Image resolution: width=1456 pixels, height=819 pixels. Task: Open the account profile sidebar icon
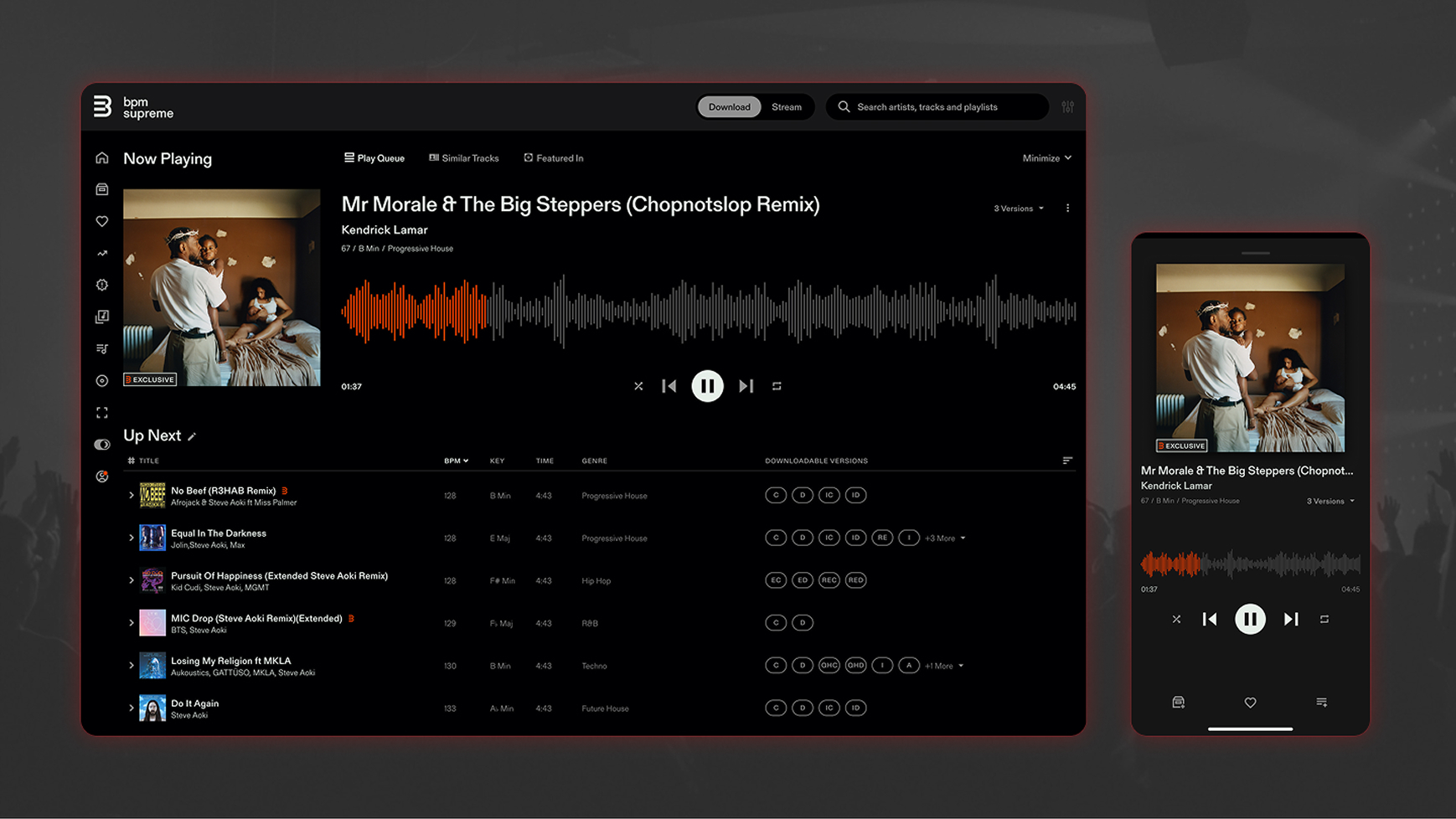(102, 476)
